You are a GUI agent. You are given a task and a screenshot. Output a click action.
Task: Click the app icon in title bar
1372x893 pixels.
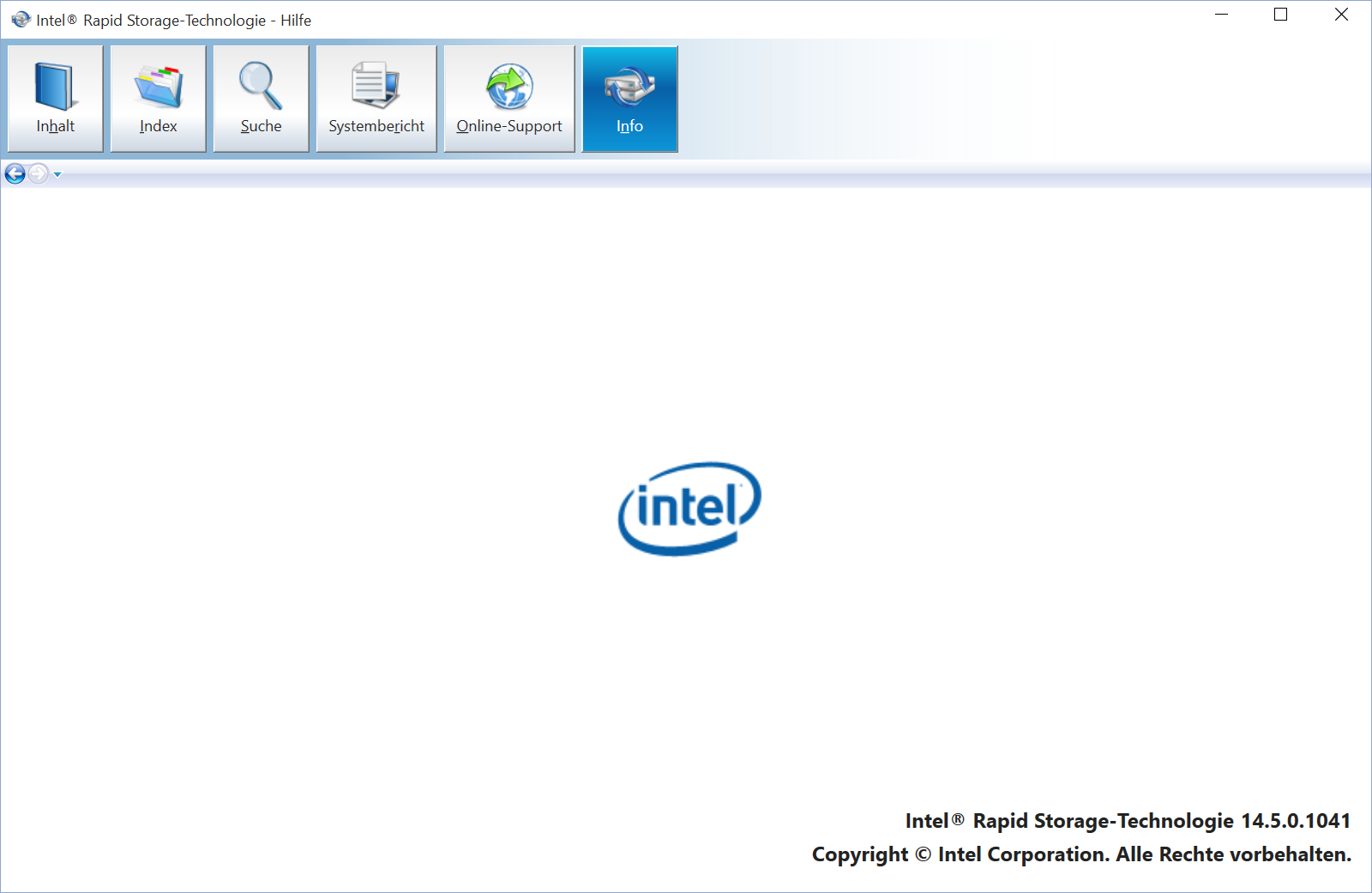click(21, 19)
